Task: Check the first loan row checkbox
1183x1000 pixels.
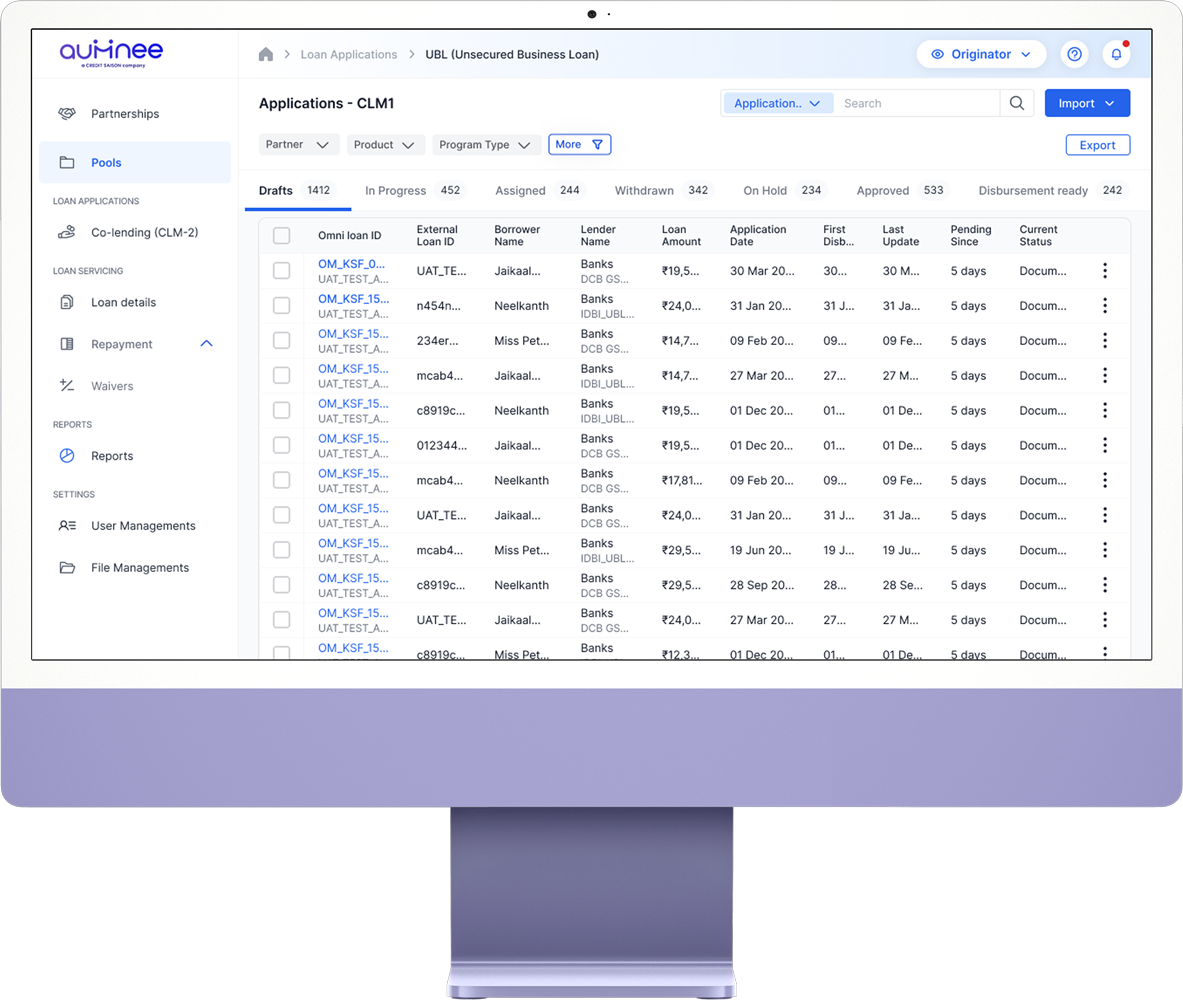Action: (282, 271)
